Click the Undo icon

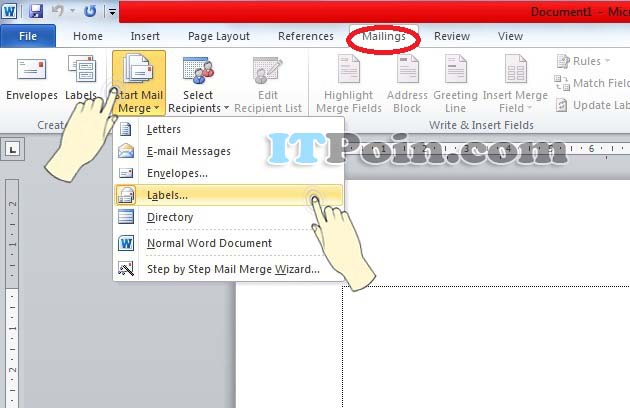(x=58, y=11)
